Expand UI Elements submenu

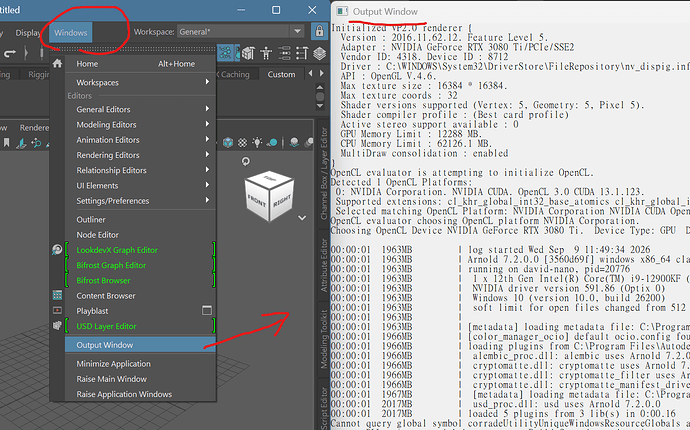click(x=140, y=185)
